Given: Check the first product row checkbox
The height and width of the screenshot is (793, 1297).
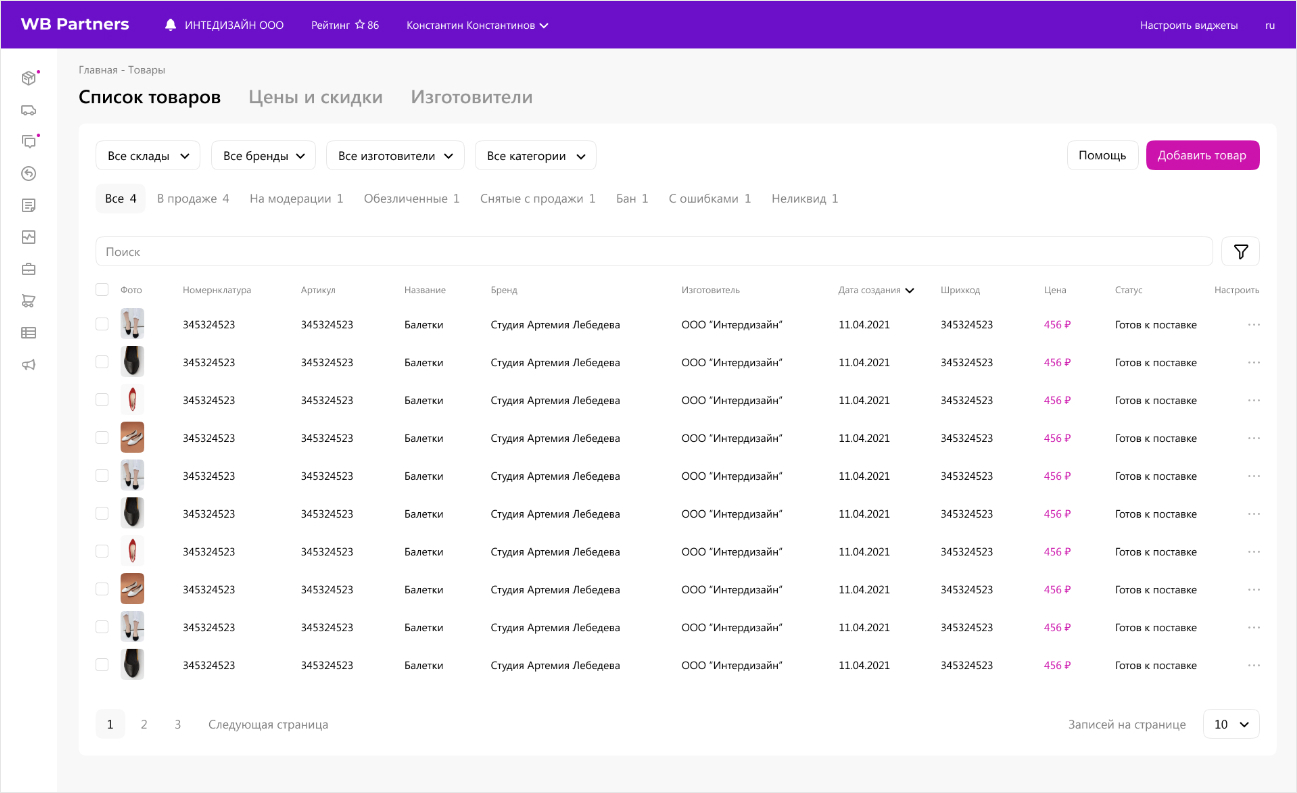Looking at the screenshot, I should click(102, 324).
